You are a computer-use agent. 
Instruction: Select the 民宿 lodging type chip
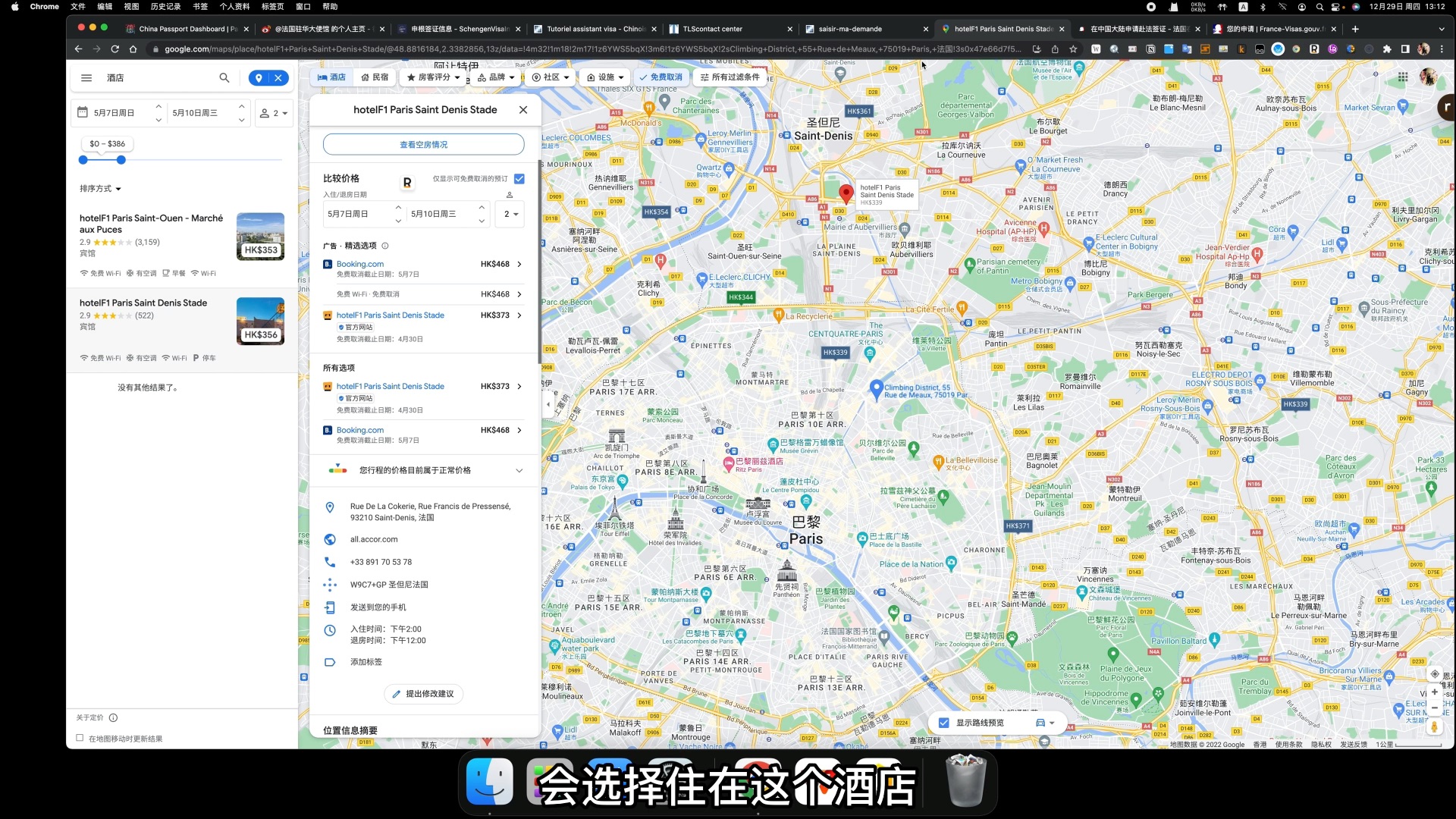[375, 77]
